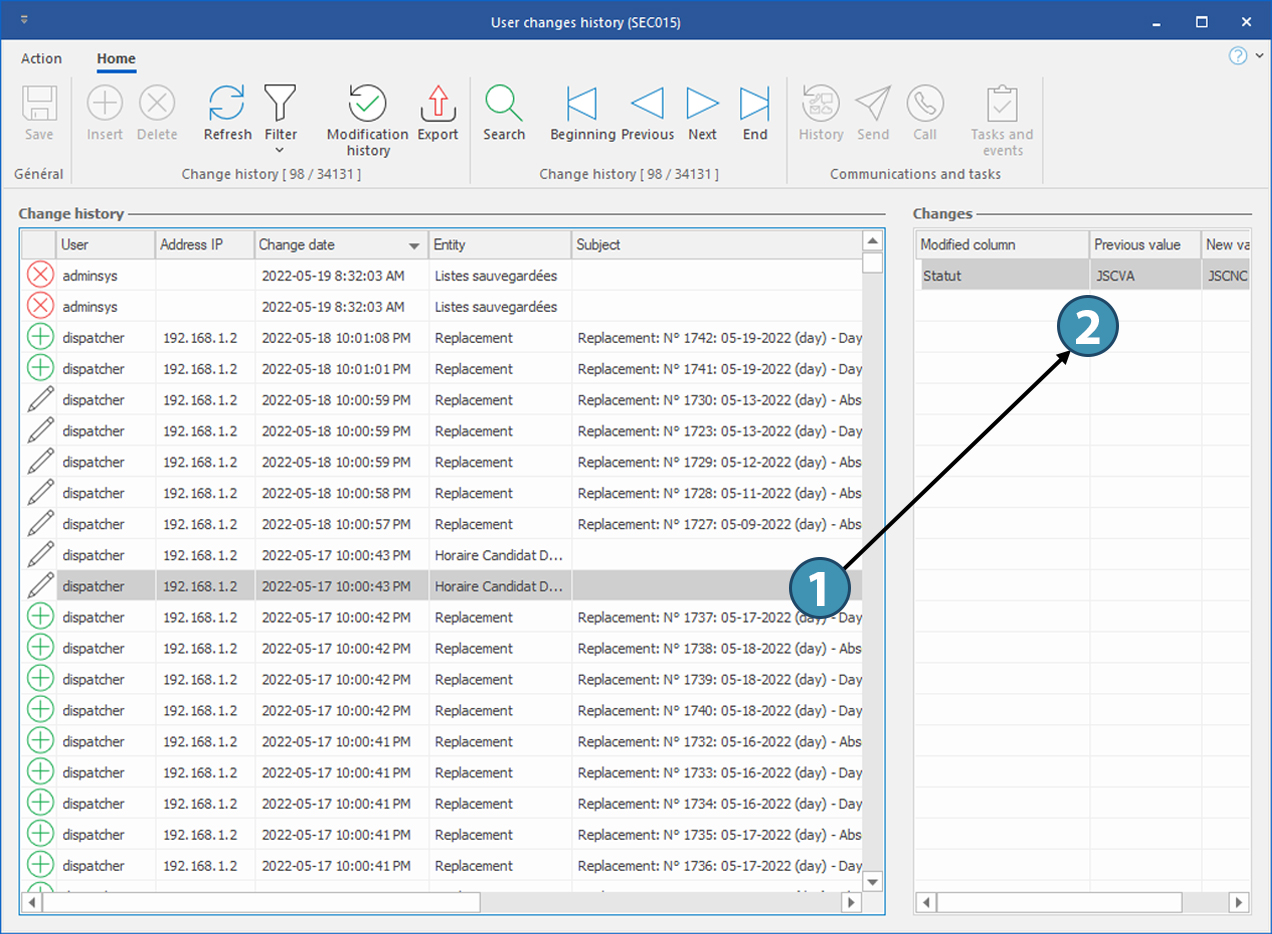Click the Entity column header

(498, 245)
